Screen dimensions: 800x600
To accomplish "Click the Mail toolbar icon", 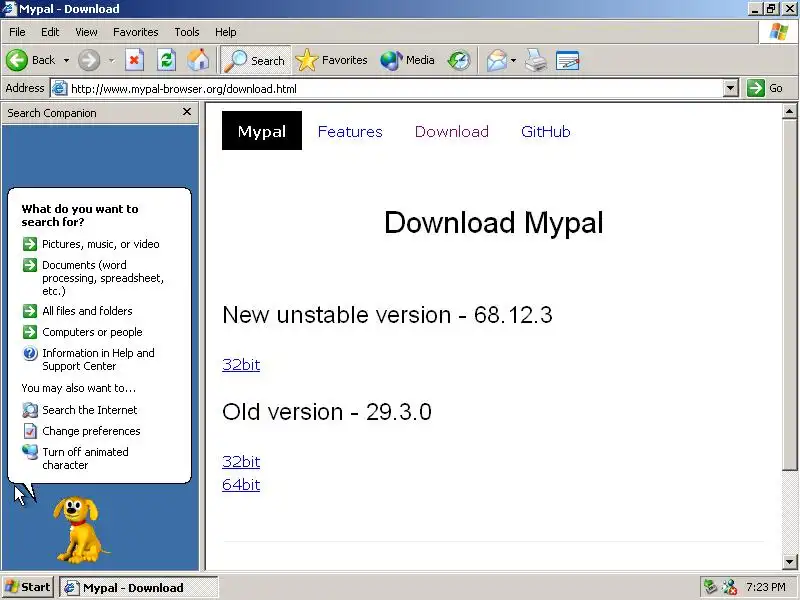I will (x=496, y=60).
